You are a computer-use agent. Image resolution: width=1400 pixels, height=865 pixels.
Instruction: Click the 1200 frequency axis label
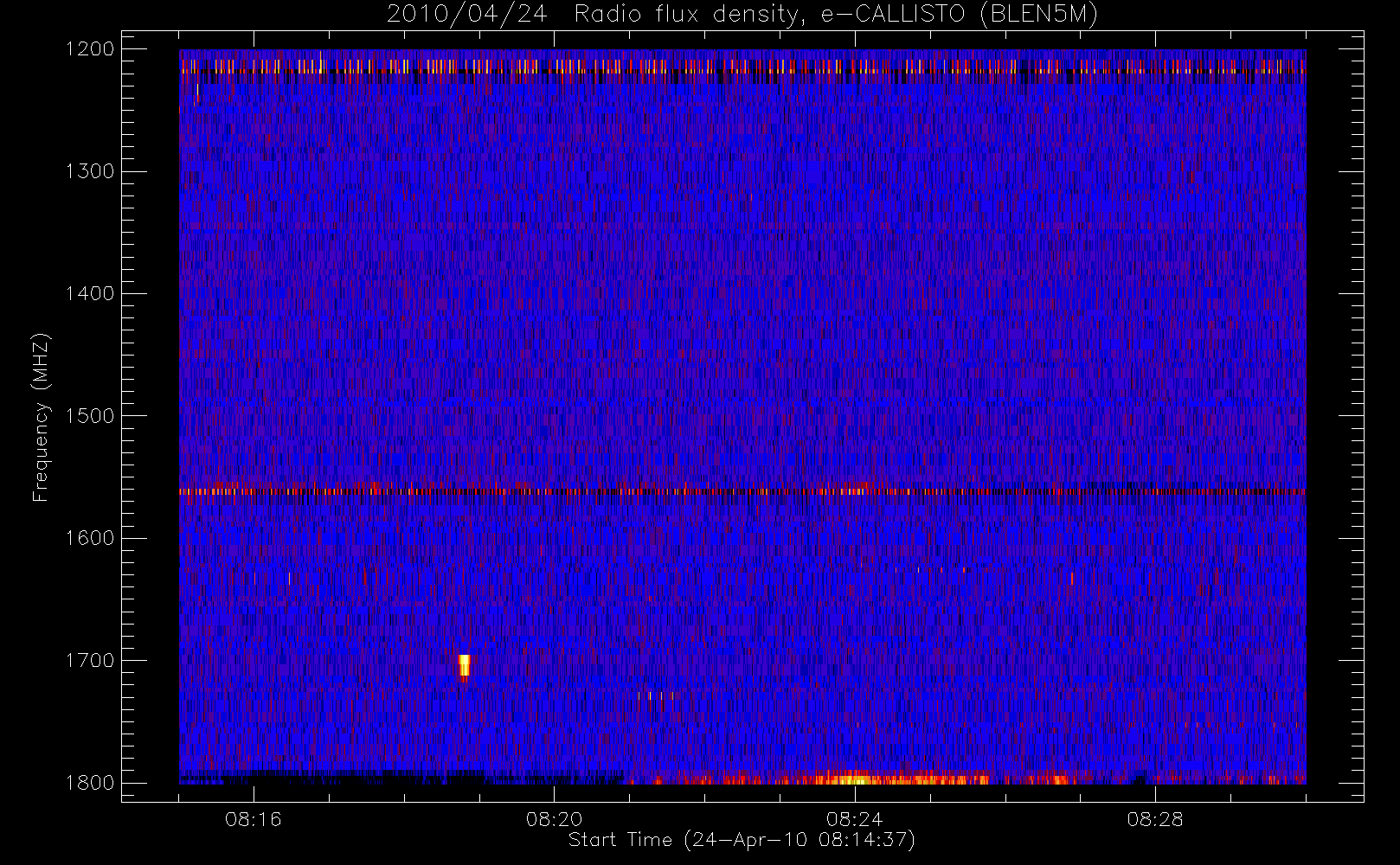tap(90, 49)
